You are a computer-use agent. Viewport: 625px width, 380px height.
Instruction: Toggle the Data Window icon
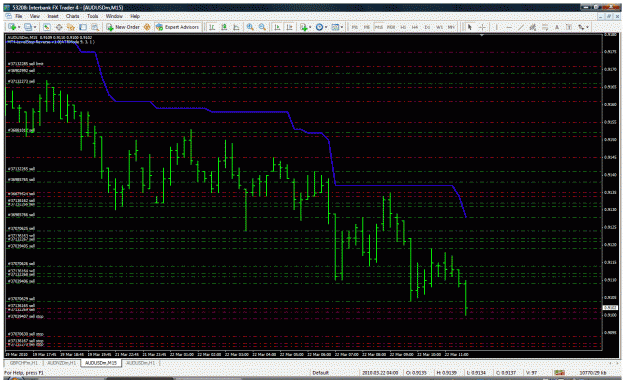[59, 27]
